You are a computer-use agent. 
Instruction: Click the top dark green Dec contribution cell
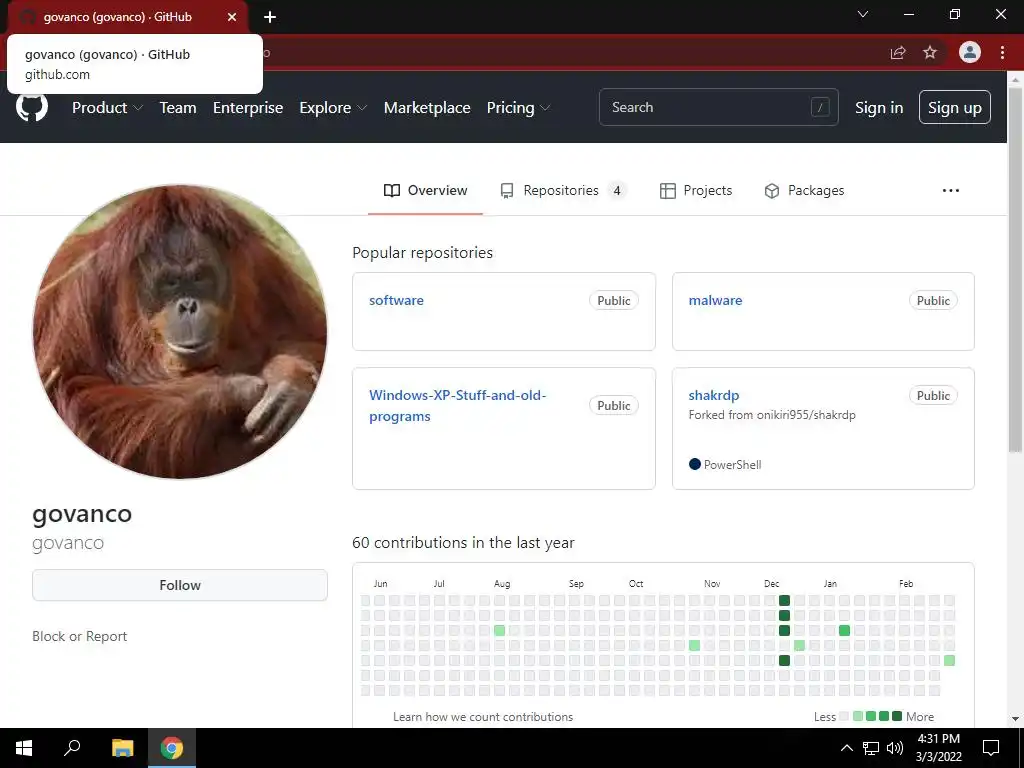[x=784, y=600]
